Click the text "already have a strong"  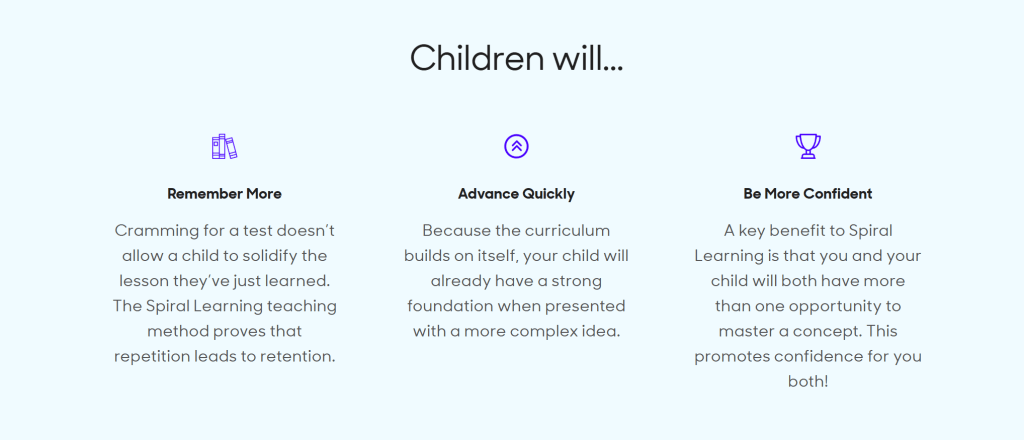pos(516,280)
